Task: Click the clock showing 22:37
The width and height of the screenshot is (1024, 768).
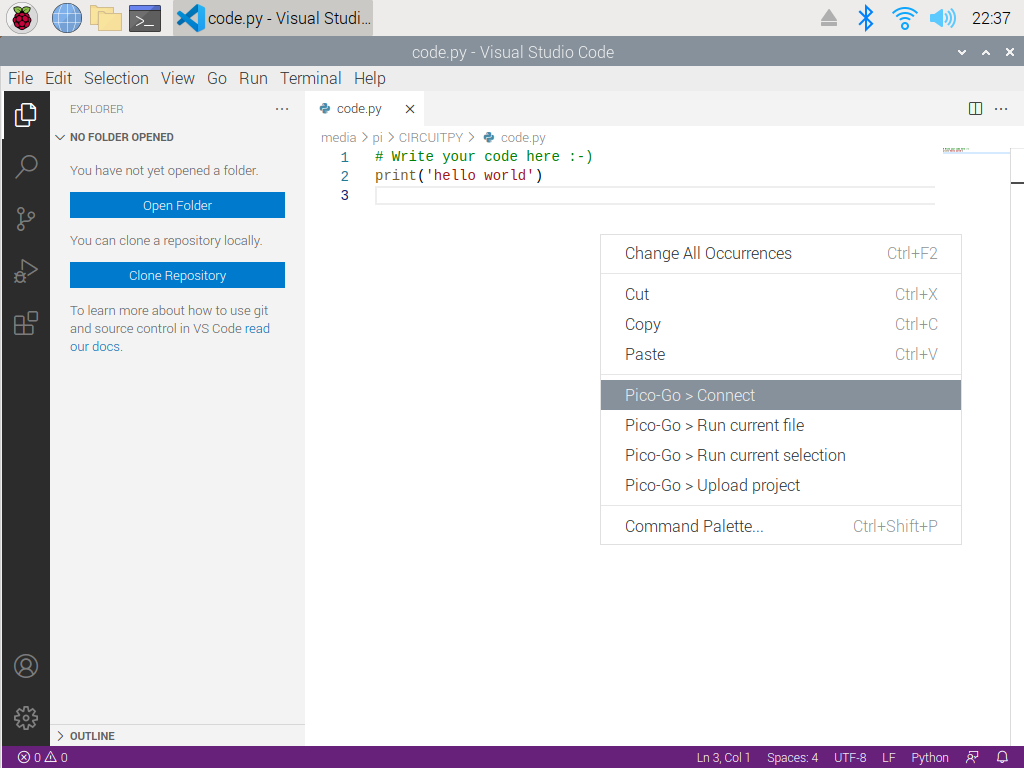Action: tap(991, 18)
